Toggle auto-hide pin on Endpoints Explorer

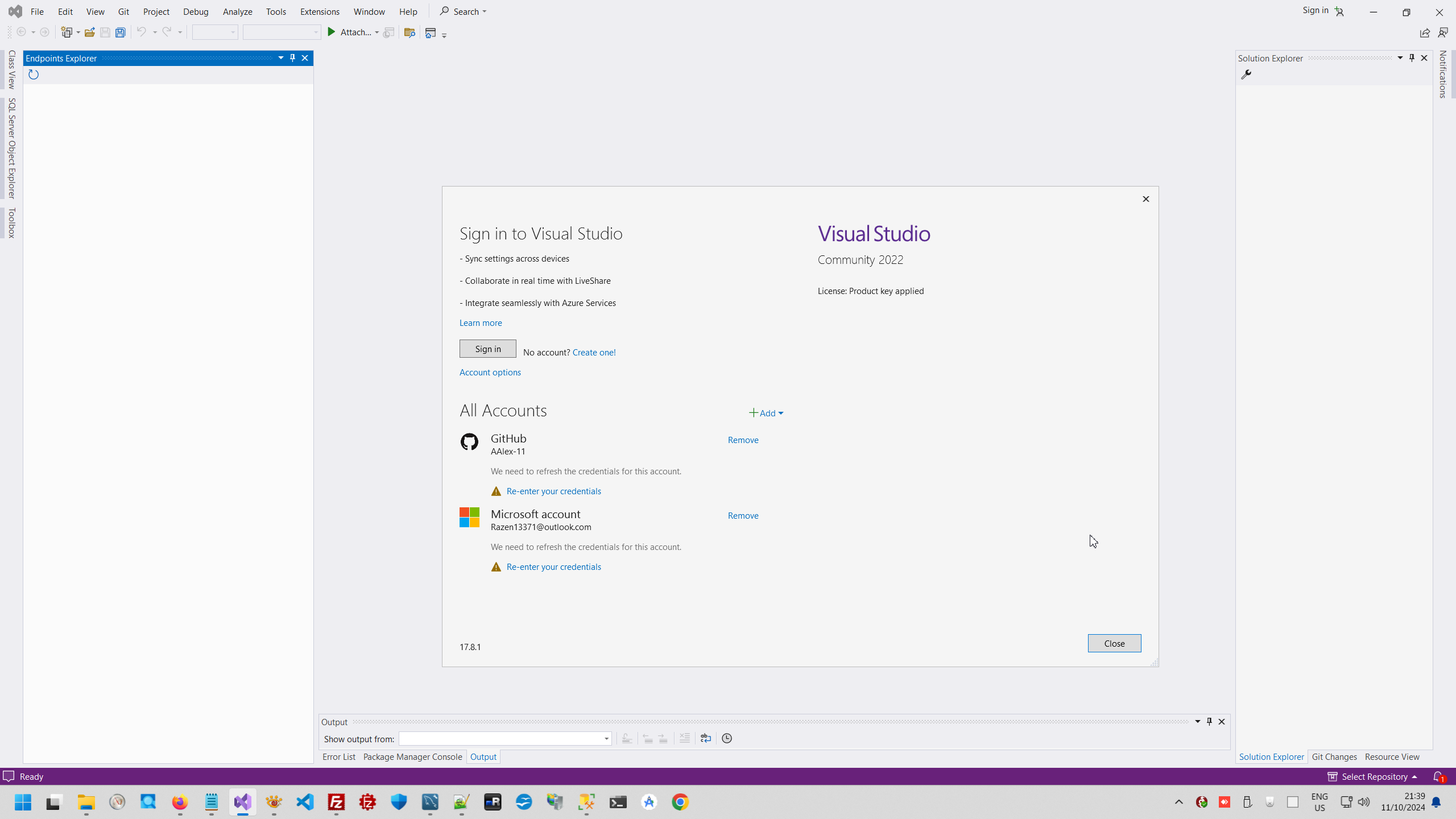pos(292,58)
